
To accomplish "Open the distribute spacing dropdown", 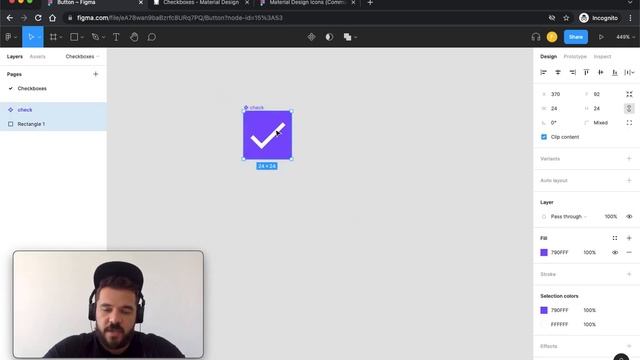I will point(629,72).
